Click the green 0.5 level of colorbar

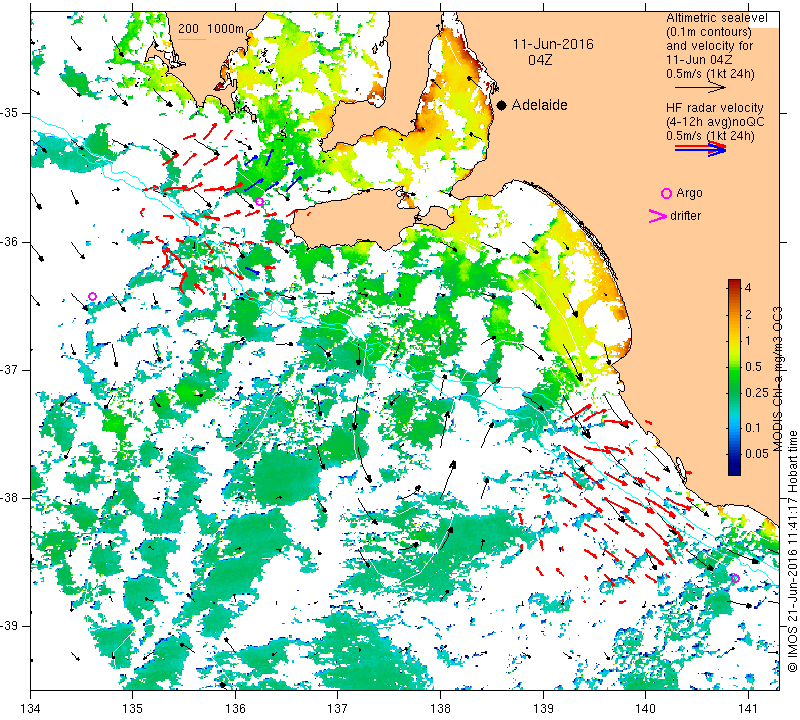tap(734, 366)
